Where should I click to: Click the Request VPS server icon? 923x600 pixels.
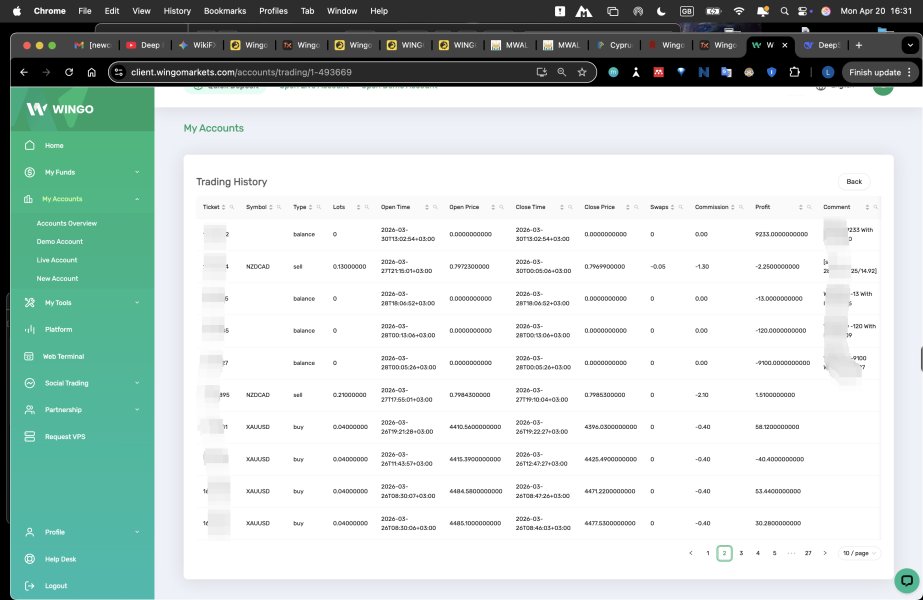click(x=30, y=437)
